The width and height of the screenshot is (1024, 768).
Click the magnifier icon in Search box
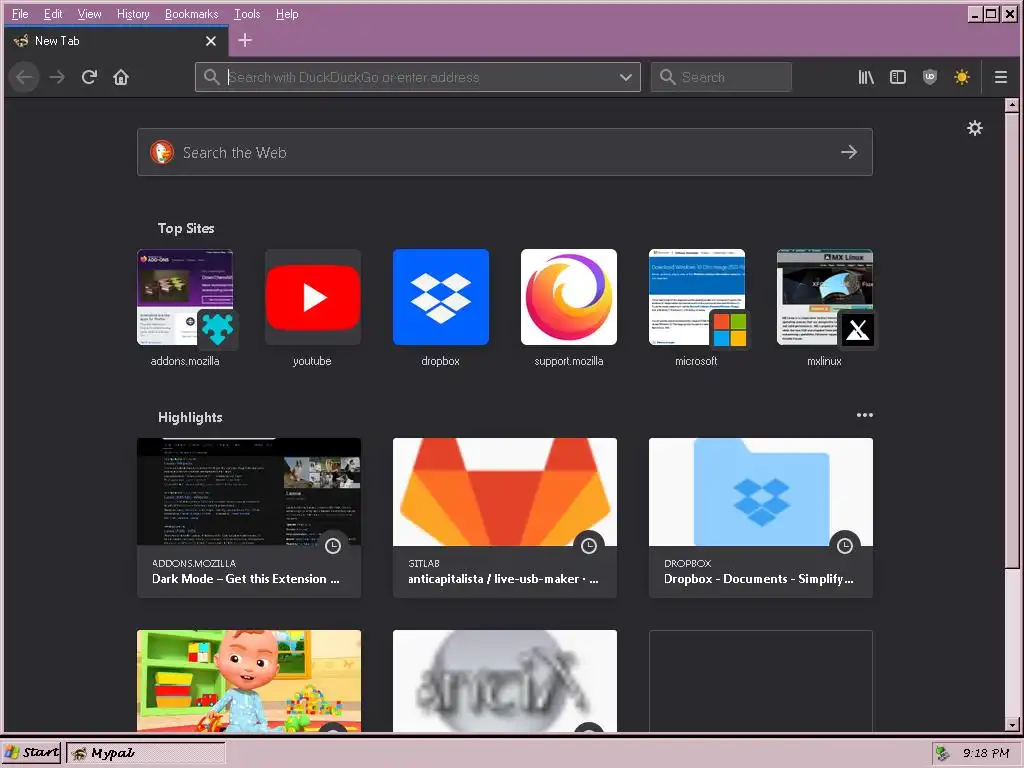(x=667, y=77)
